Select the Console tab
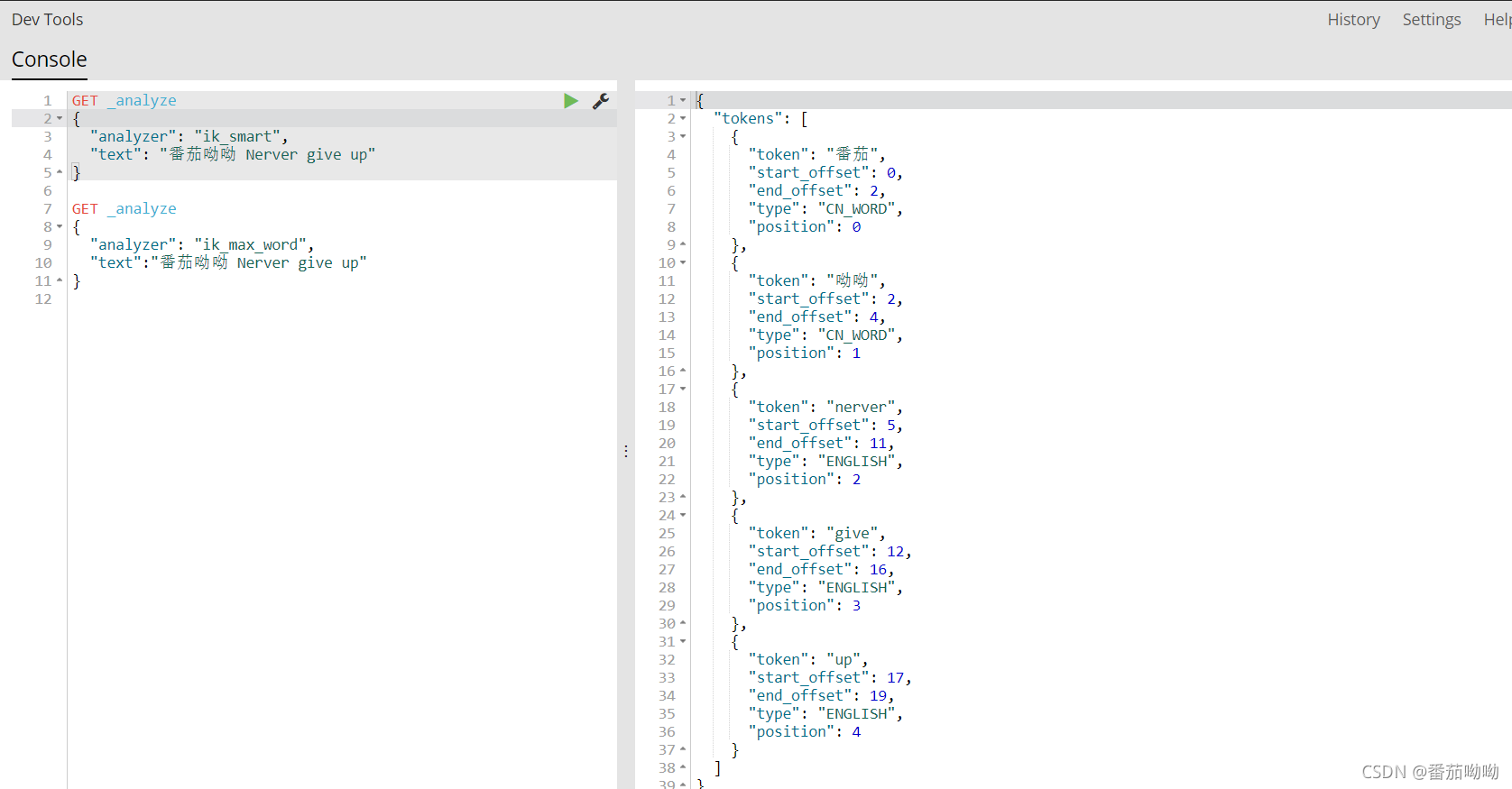The height and width of the screenshot is (789, 1512). coord(50,60)
